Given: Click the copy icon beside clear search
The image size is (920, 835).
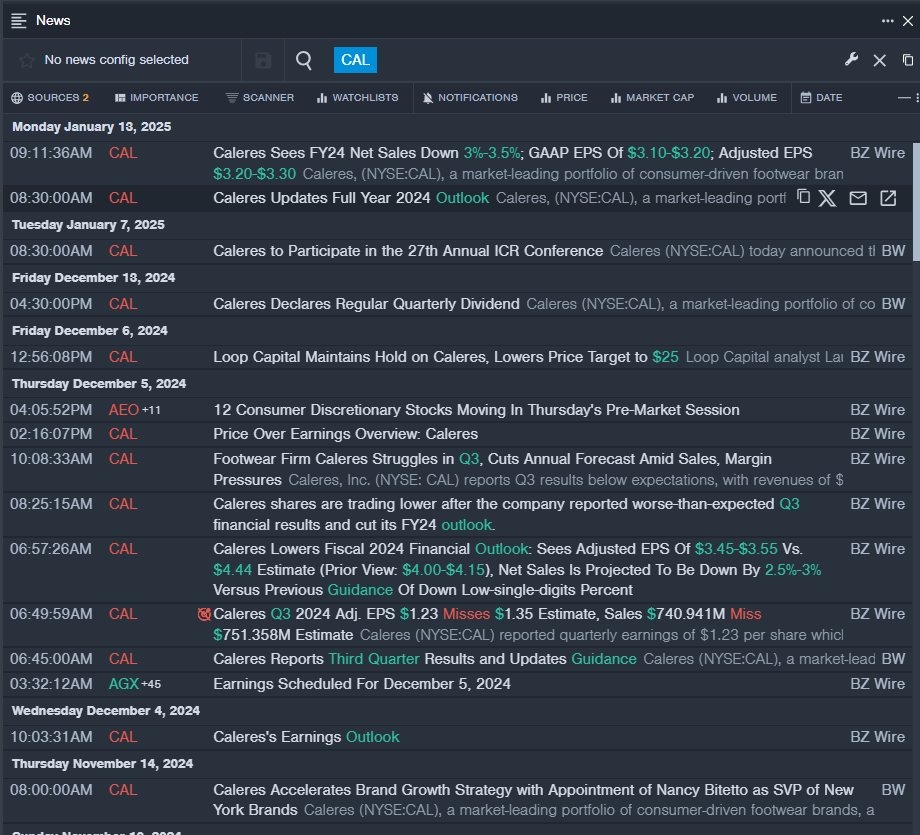Looking at the screenshot, I should [908, 60].
